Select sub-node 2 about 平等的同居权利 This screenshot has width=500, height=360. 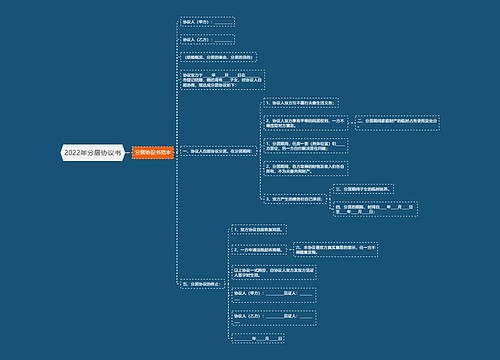coord(306,123)
